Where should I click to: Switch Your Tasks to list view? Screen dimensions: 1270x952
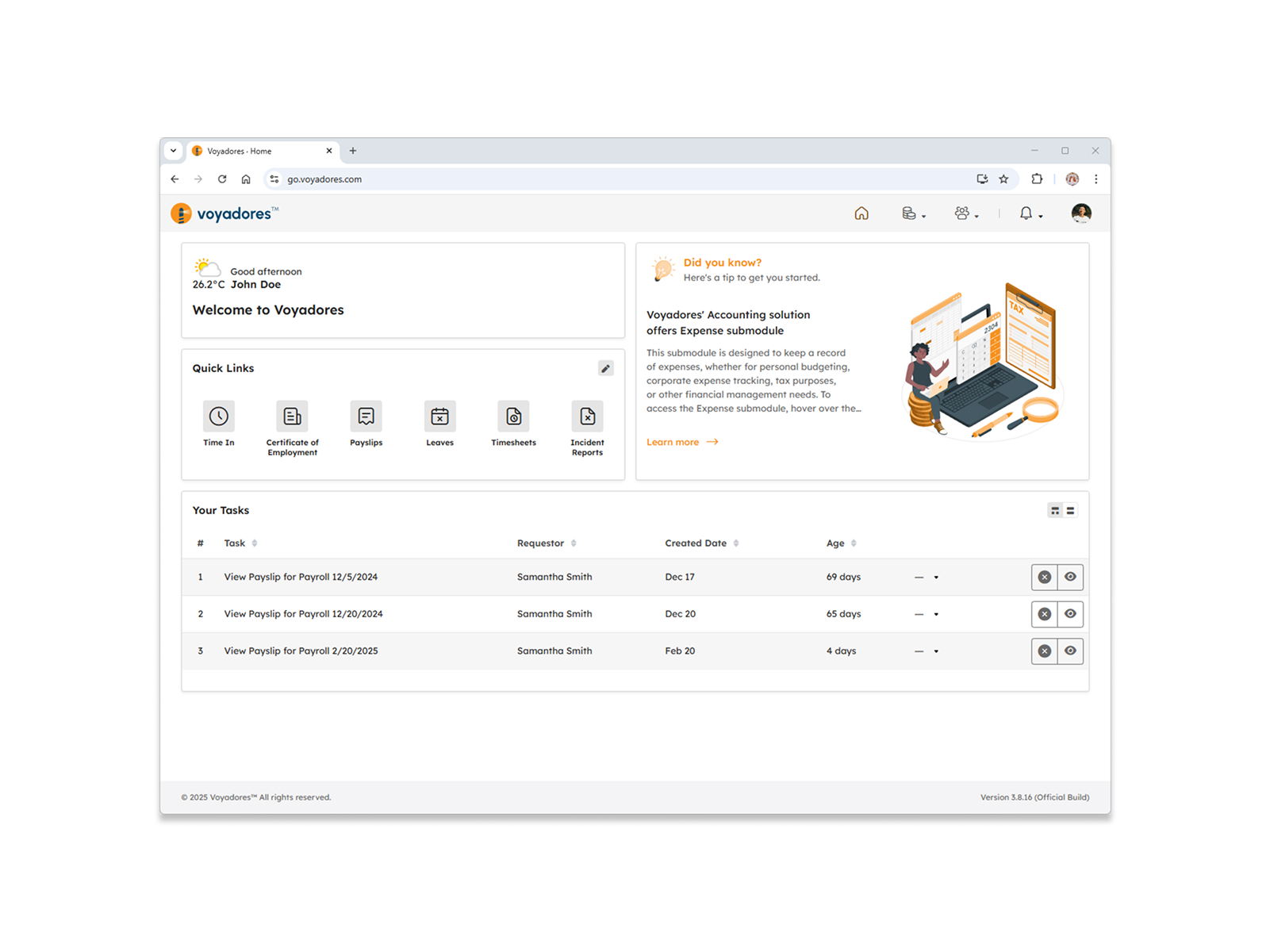(1071, 511)
